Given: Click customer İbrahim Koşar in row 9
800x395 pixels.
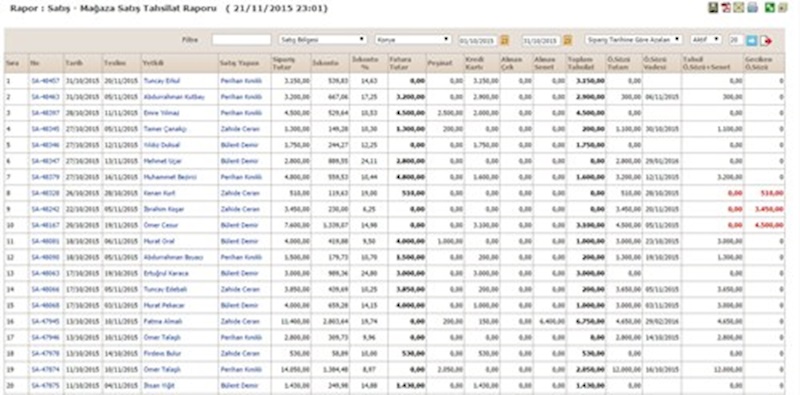Looking at the screenshot, I should point(164,209).
